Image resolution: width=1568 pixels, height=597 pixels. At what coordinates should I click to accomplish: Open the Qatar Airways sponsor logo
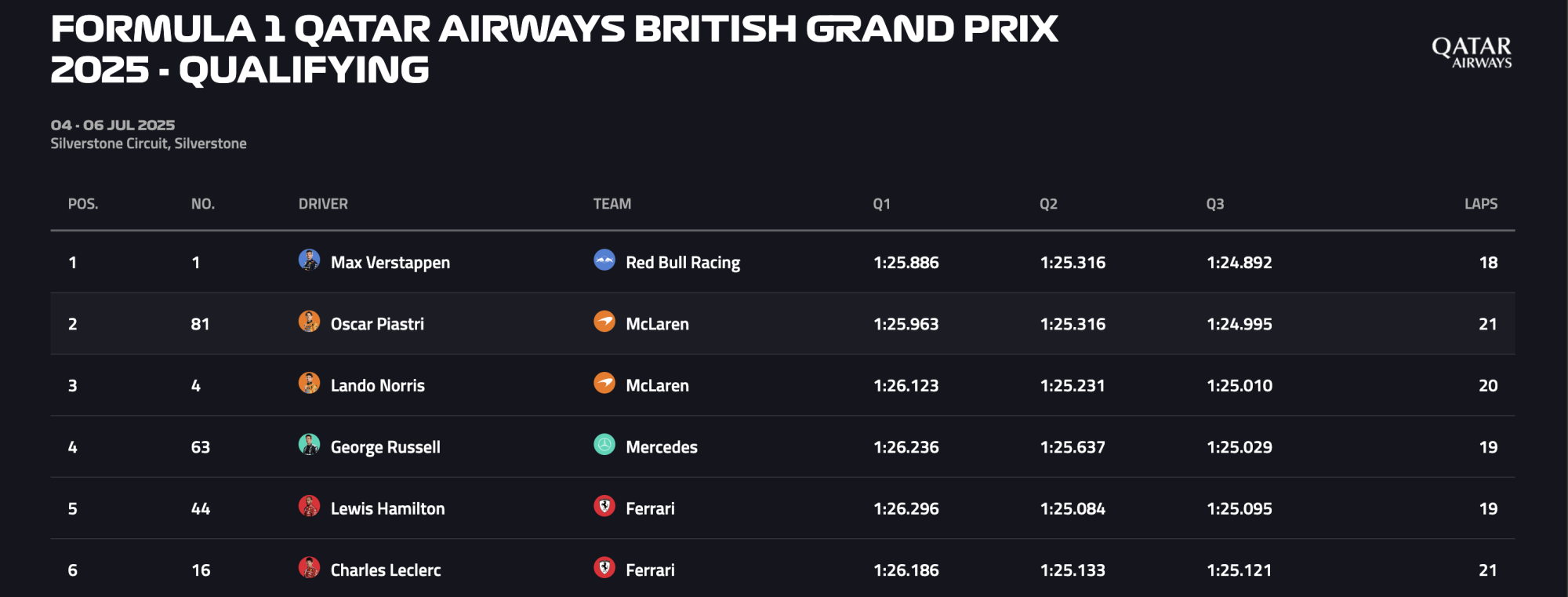(x=1472, y=52)
